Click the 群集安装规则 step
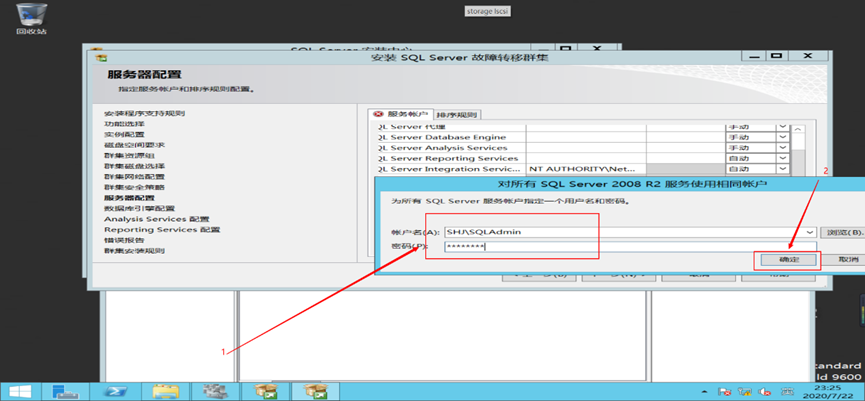Screen dimensions: 865x401 [x=134, y=250]
